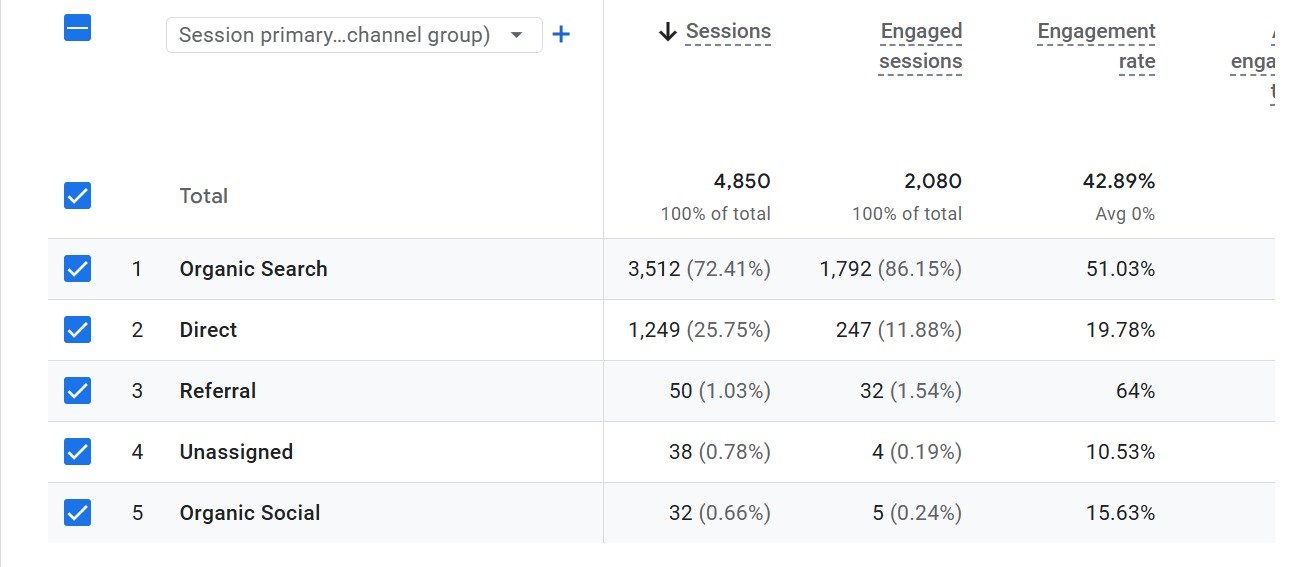The image size is (1315, 567).
Task: Uncheck the Total row checkbox
Action: (x=77, y=195)
